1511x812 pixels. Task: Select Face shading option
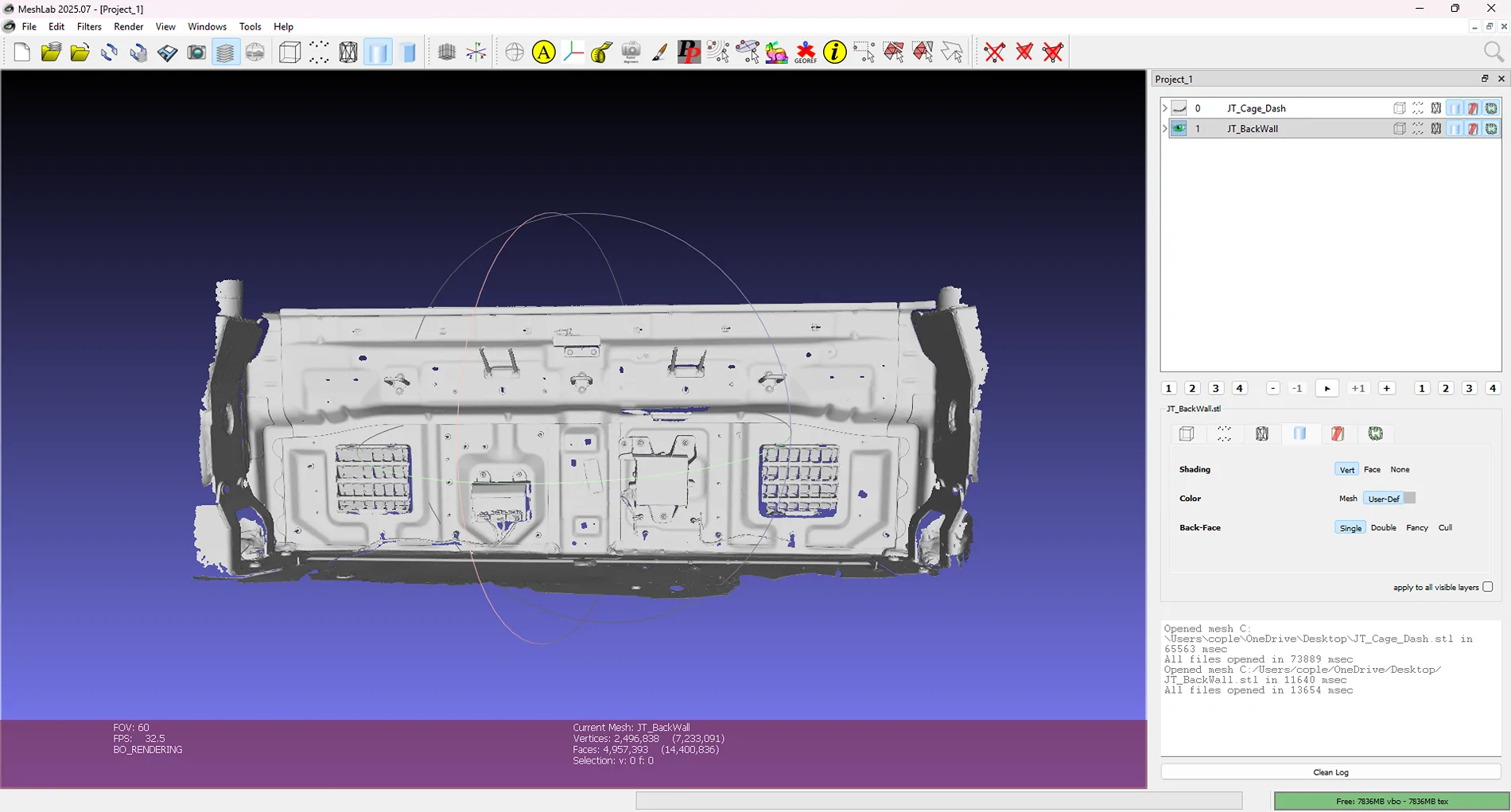point(1372,470)
